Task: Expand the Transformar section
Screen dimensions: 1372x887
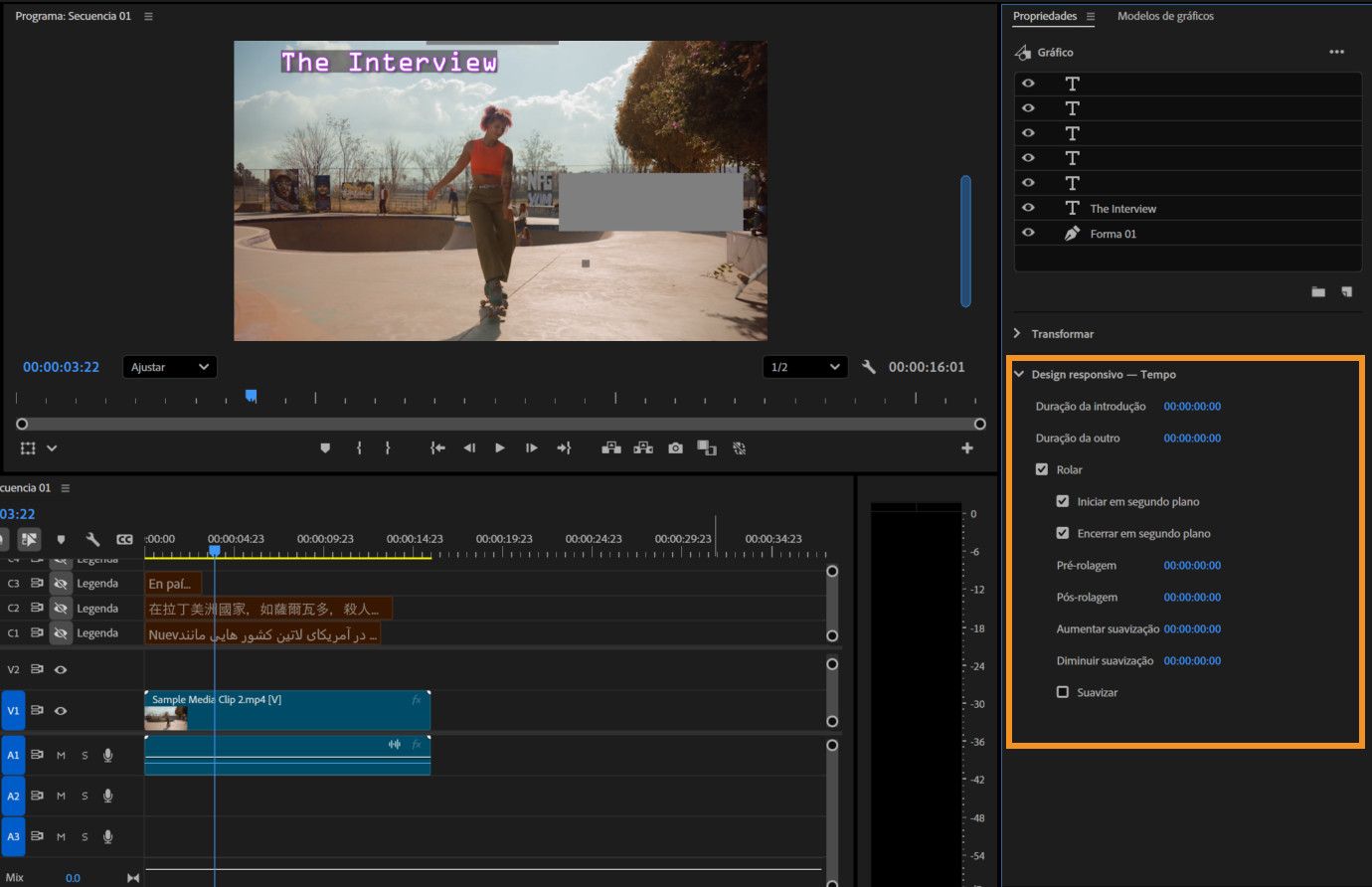Action: coord(1018,333)
